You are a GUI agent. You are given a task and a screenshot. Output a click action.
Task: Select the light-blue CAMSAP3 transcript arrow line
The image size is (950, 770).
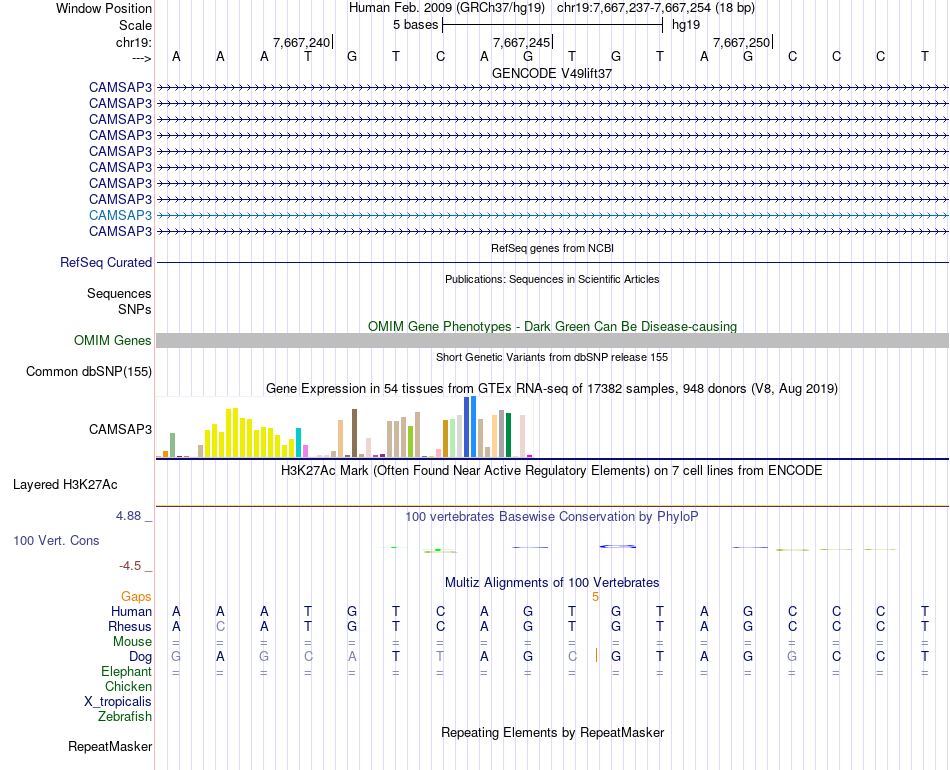552,216
